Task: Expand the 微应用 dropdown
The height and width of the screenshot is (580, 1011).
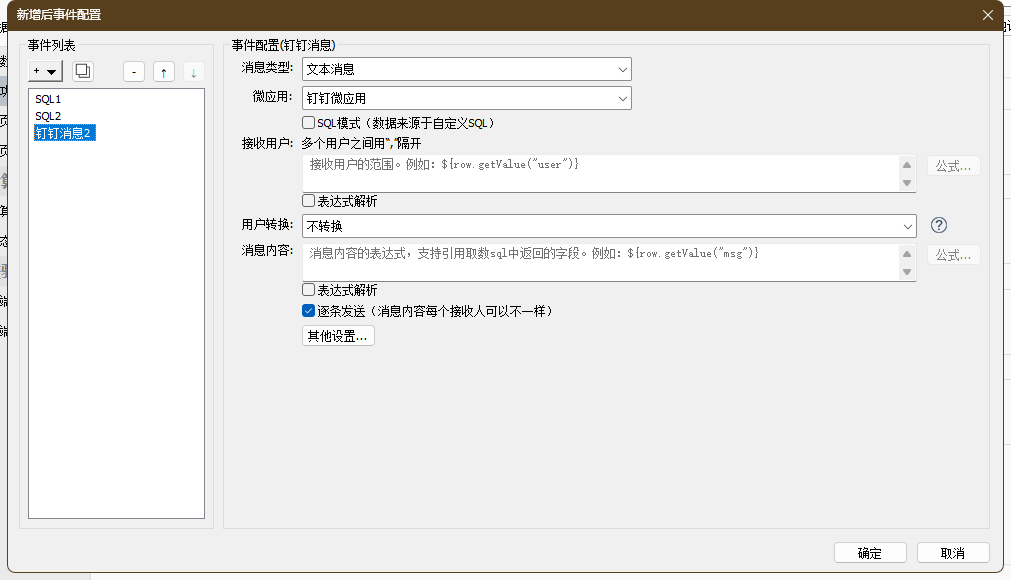Action: 466,98
